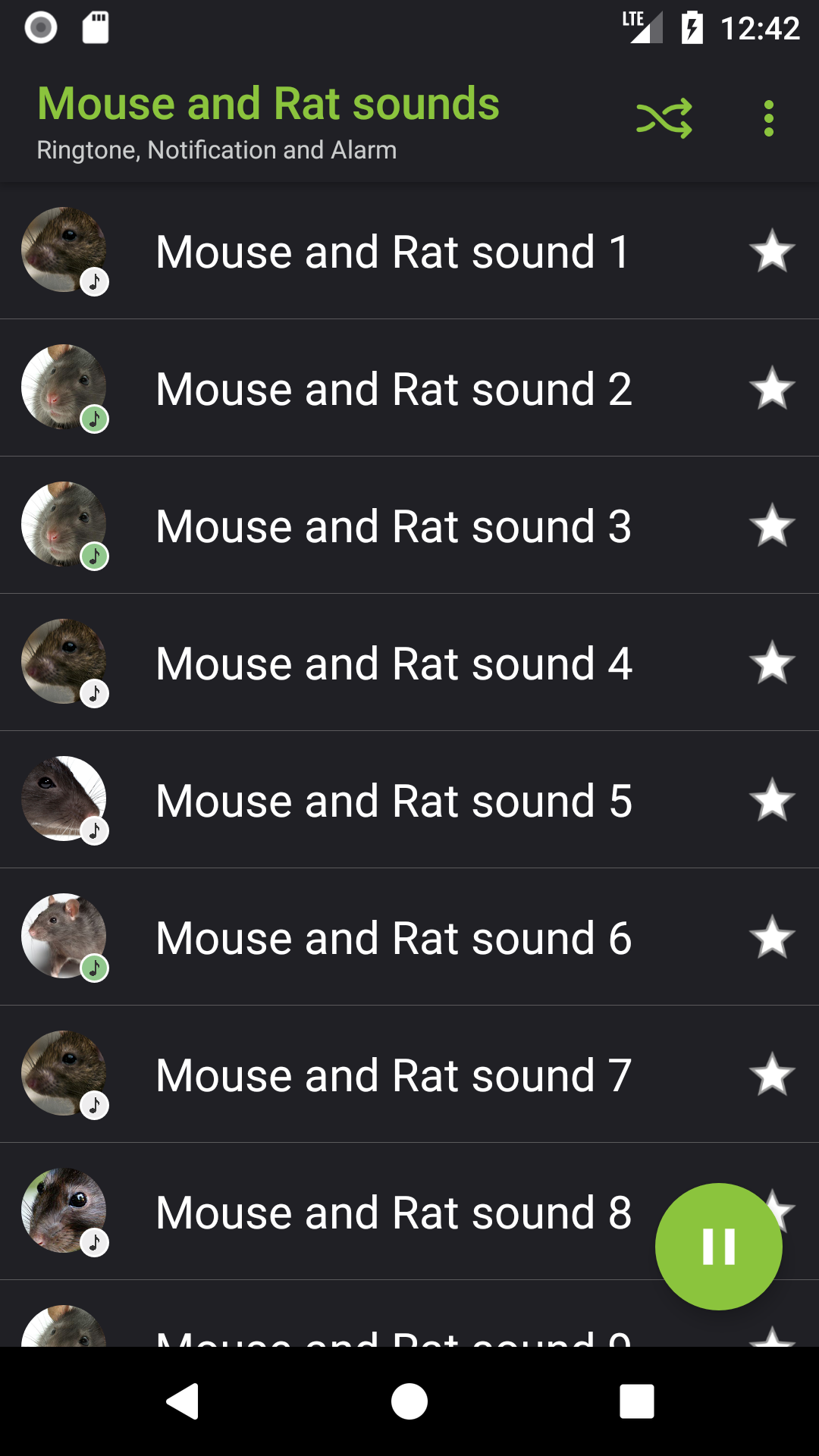Tap Android home circle button
The width and height of the screenshot is (819, 1456).
click(409, 1401)
